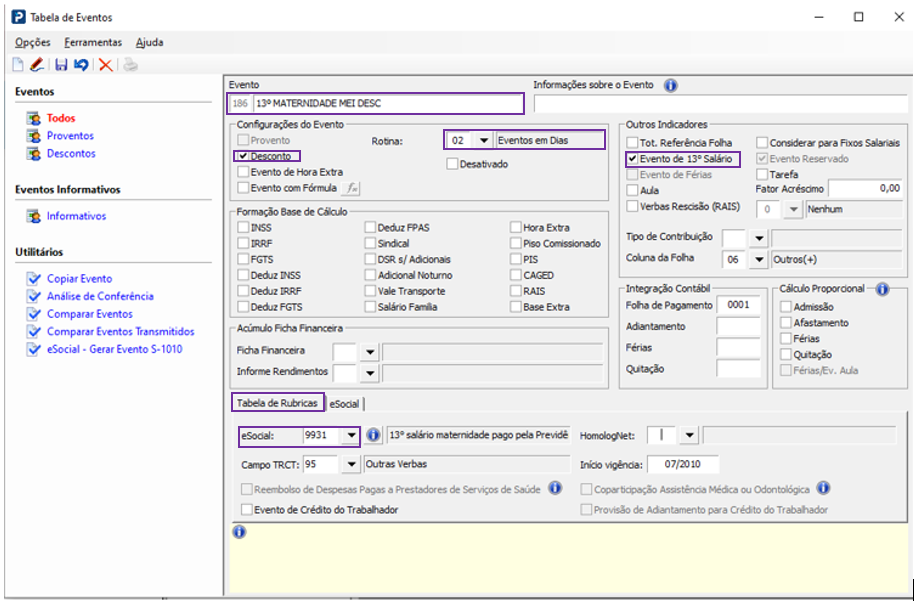The width and height of the screenshot is (914, 601).
Task: Save the event with the floppy disk icon
Action: point(61,65)
